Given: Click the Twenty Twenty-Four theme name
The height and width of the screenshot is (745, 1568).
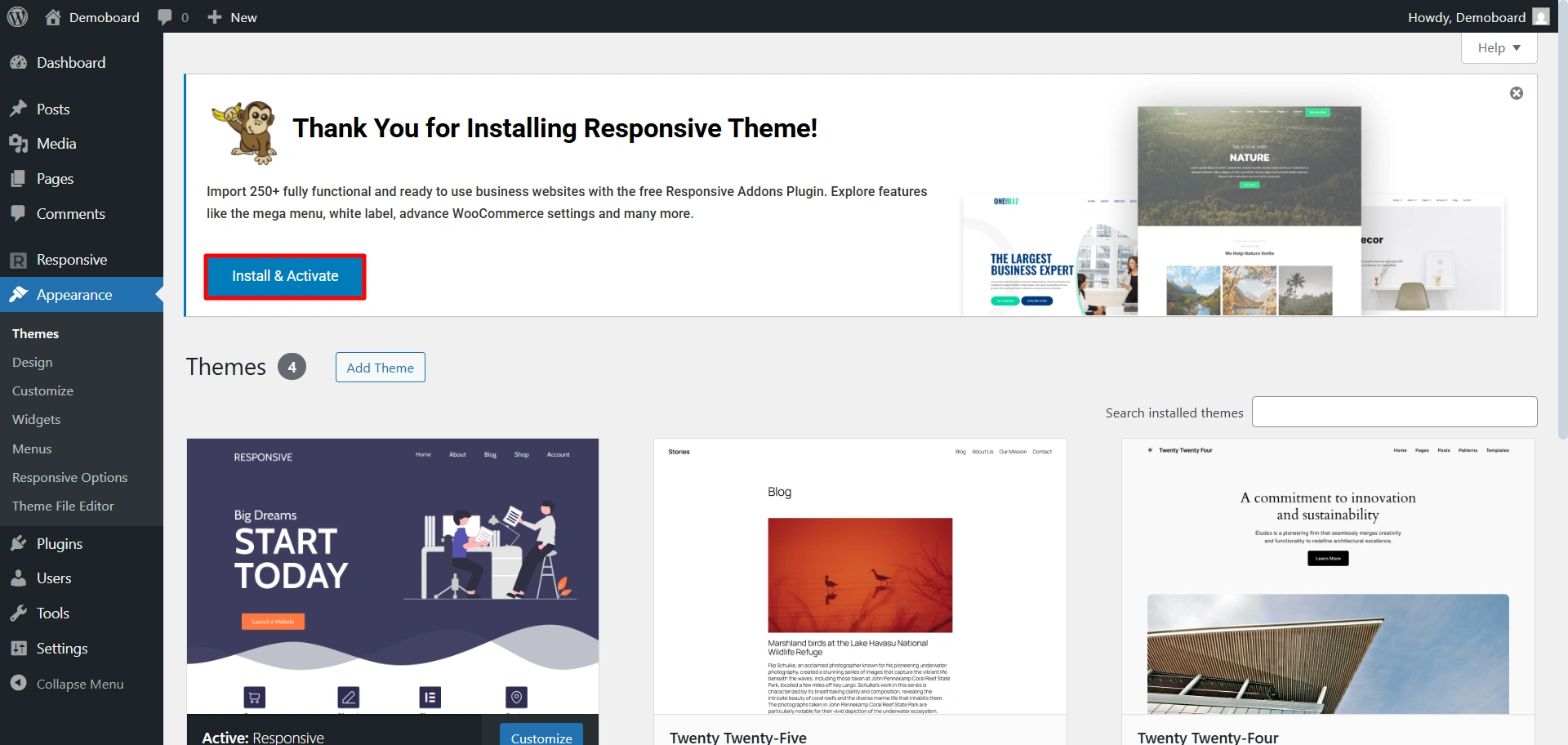Looking at the screenshot, I should click(1208, 737).
